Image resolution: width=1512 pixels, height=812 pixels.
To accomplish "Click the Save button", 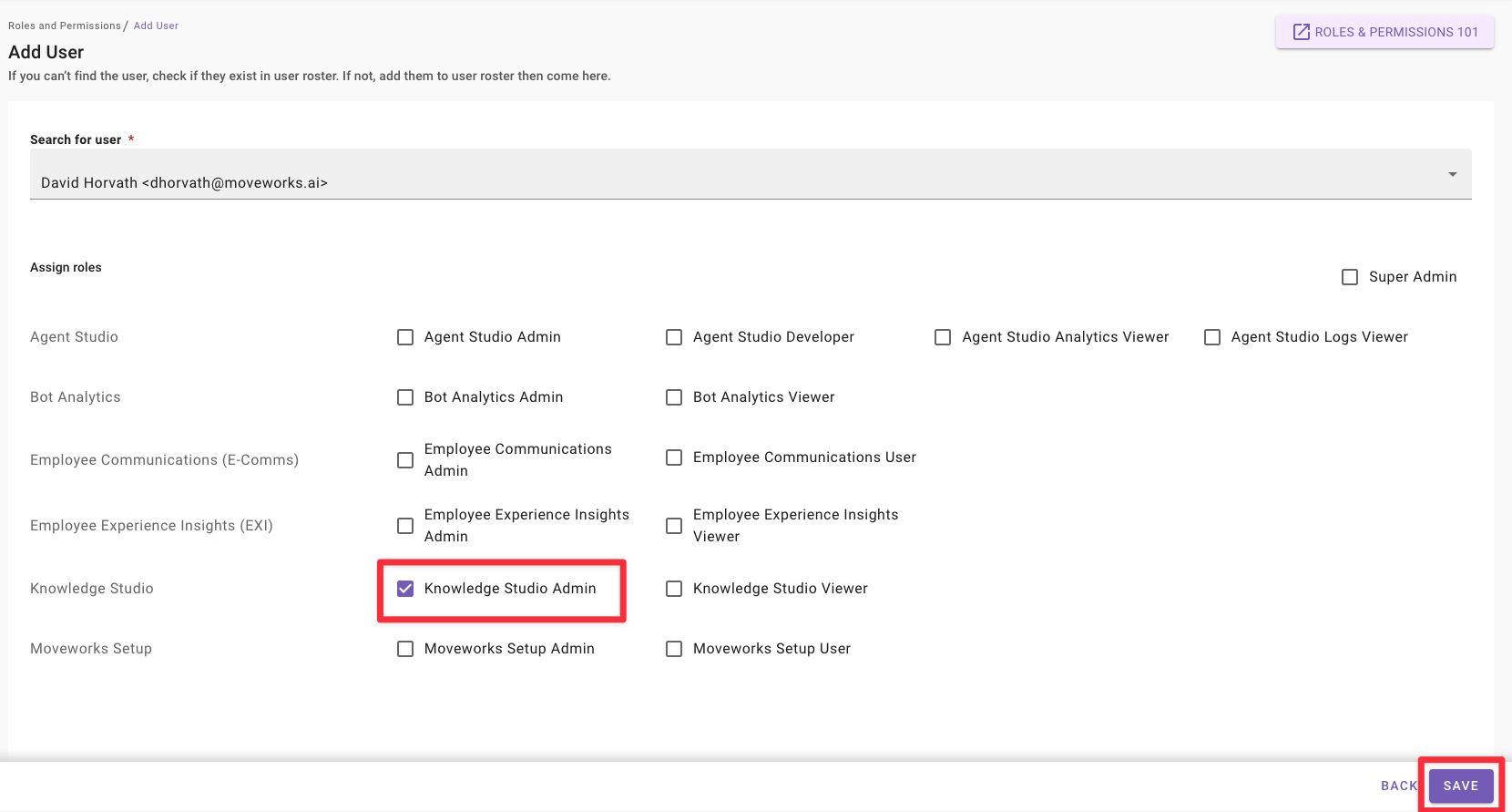I will [x=1461, y=786].
